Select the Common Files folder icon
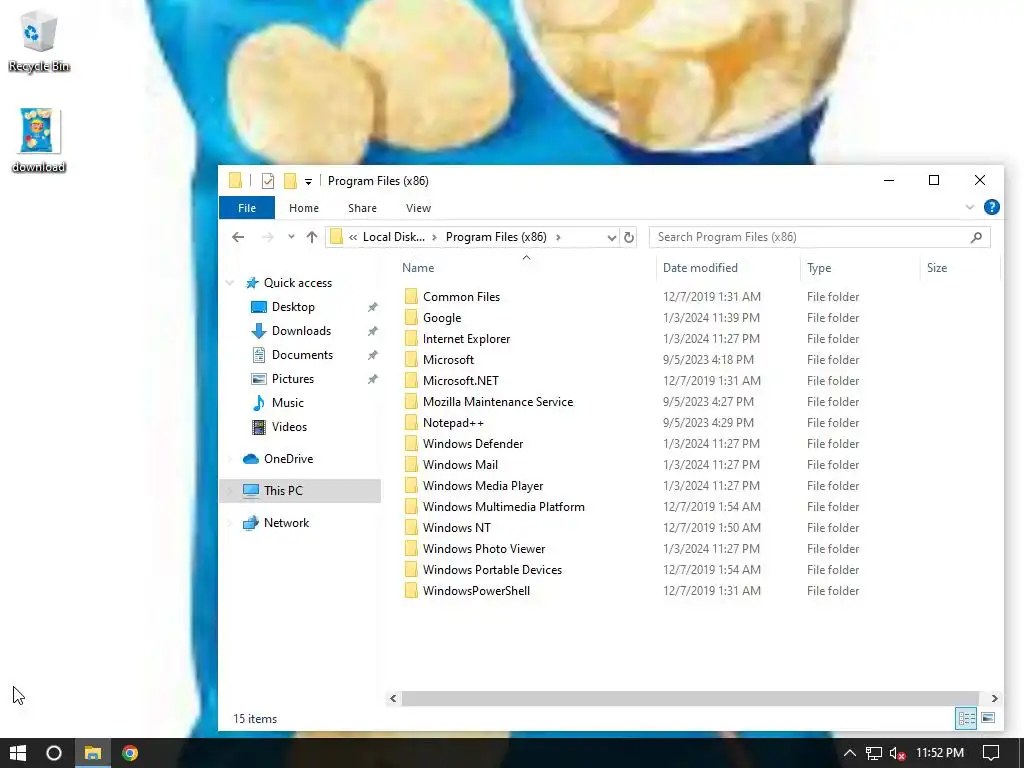Screen dimensions: 1024x768 click(x=411, y=296)
